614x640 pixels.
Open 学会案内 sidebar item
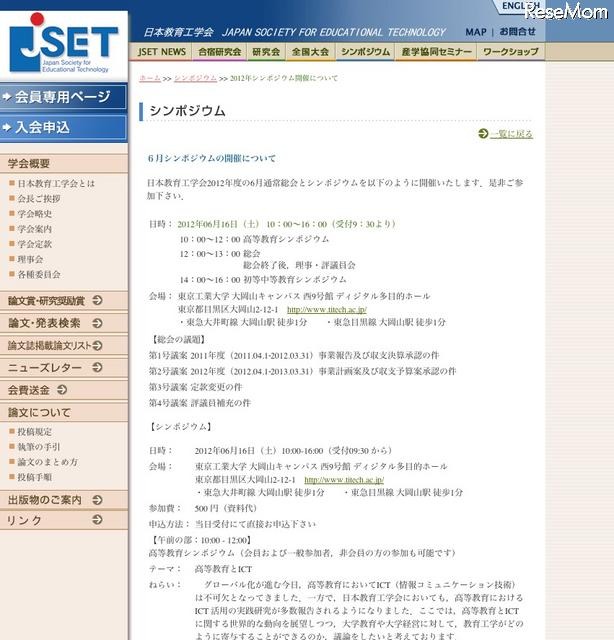coord(35,229)
